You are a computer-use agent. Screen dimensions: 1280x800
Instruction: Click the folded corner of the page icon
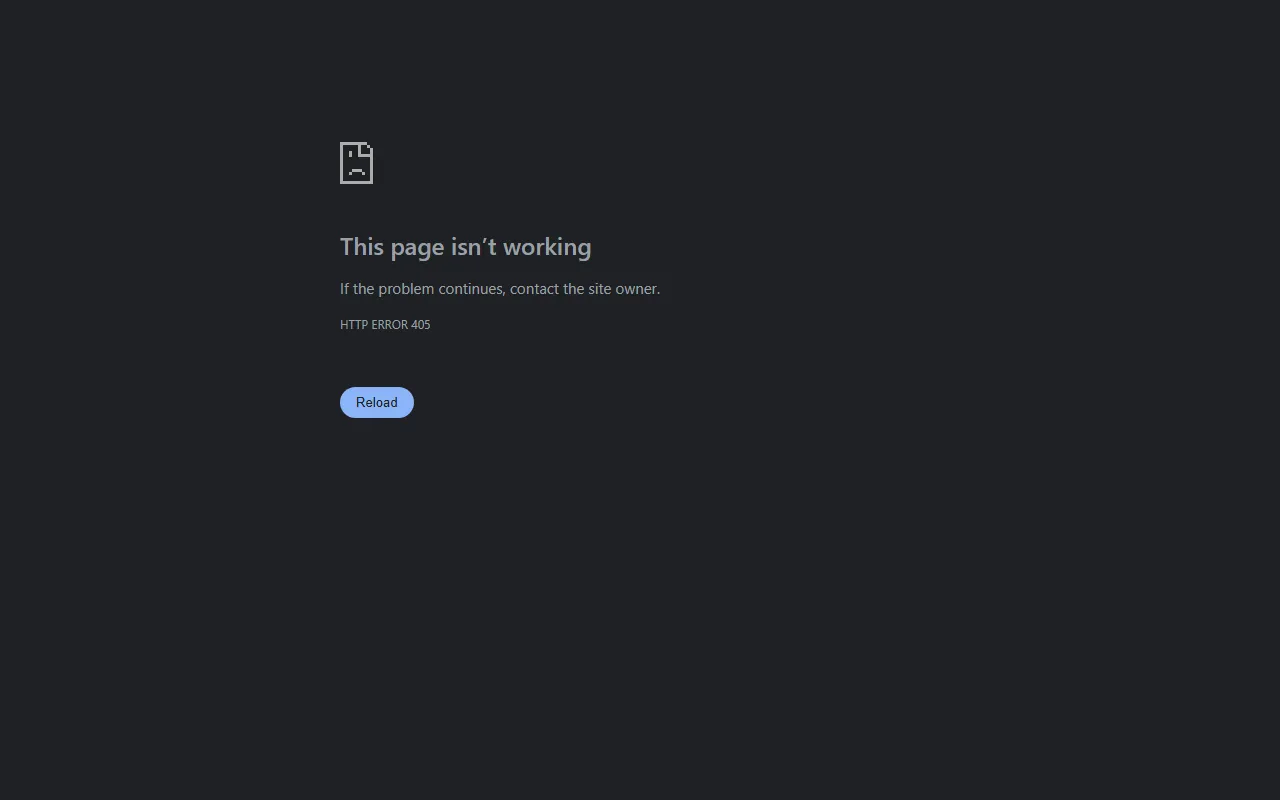(368, 149)
